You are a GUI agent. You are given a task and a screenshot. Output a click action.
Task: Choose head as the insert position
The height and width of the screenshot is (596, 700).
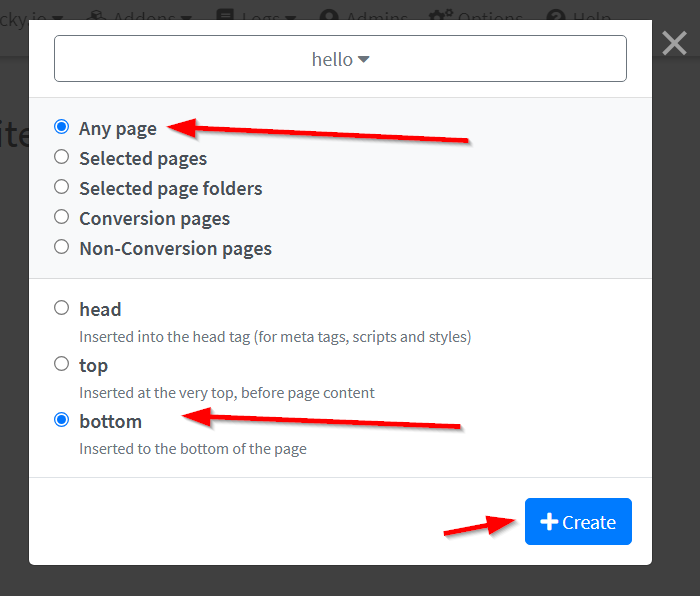click(62, 308)
